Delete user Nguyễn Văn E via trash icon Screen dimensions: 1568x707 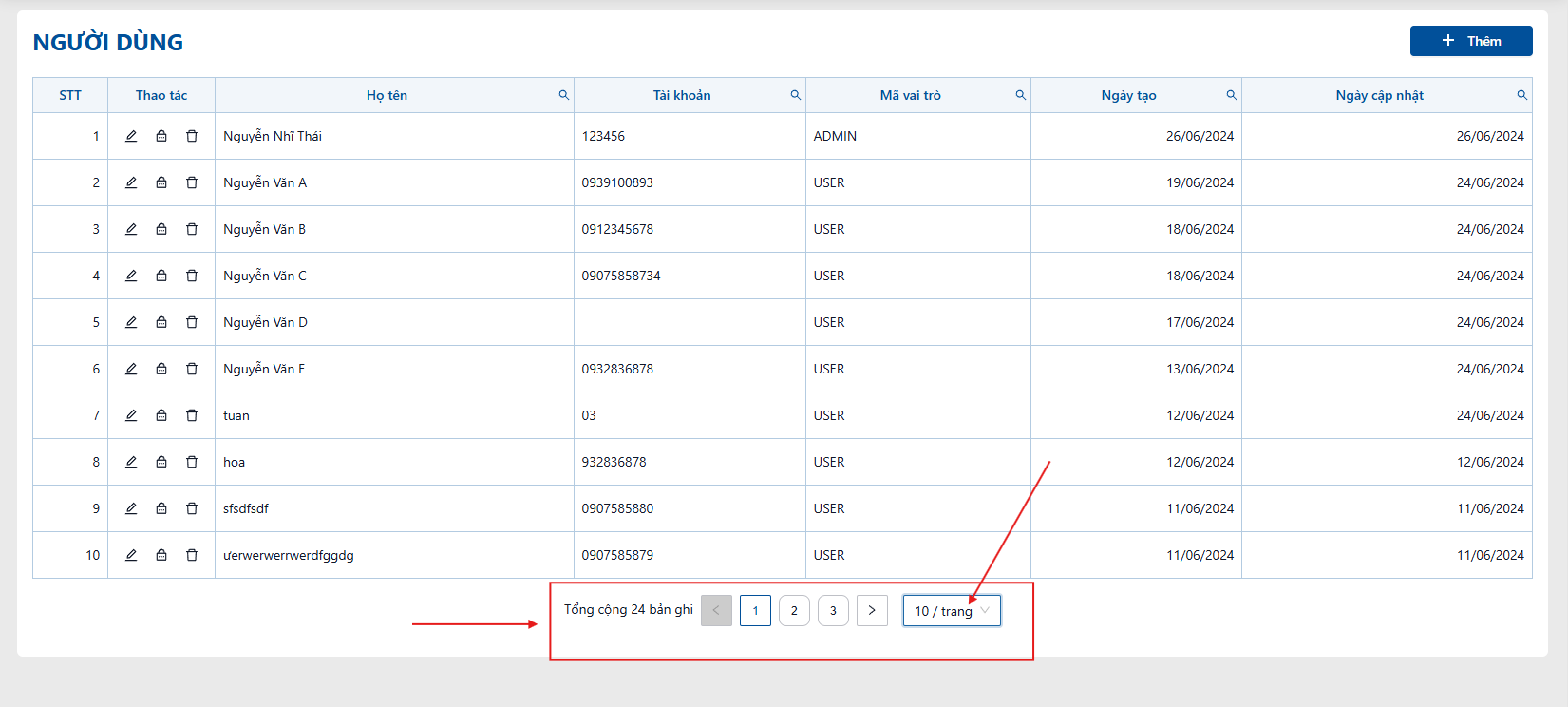[192, 369]
